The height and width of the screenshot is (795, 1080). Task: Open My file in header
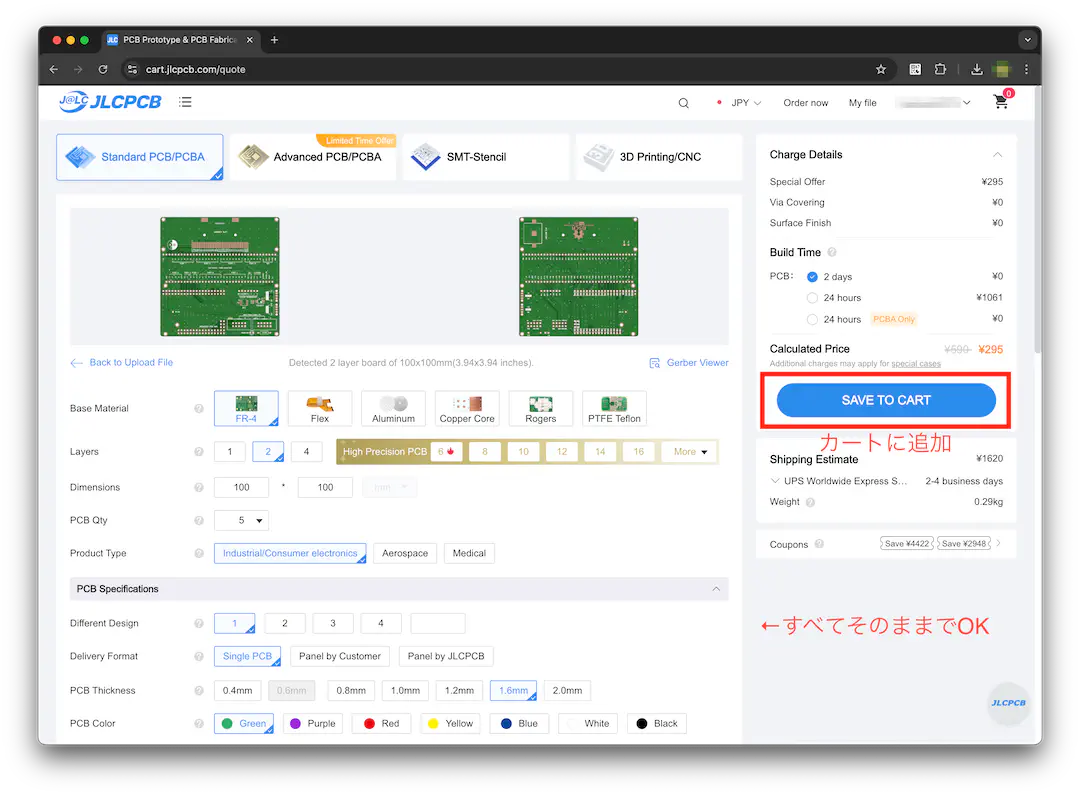click(862, 103)
